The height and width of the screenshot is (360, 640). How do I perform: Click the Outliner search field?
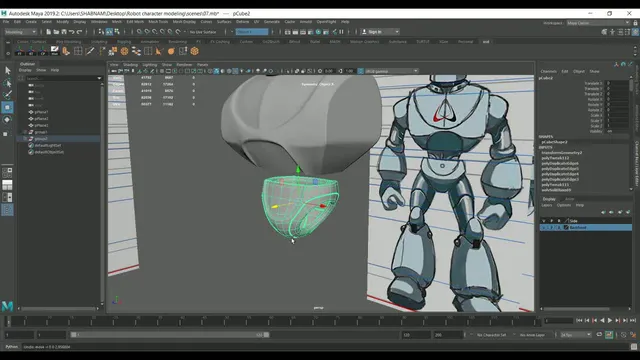61,78
